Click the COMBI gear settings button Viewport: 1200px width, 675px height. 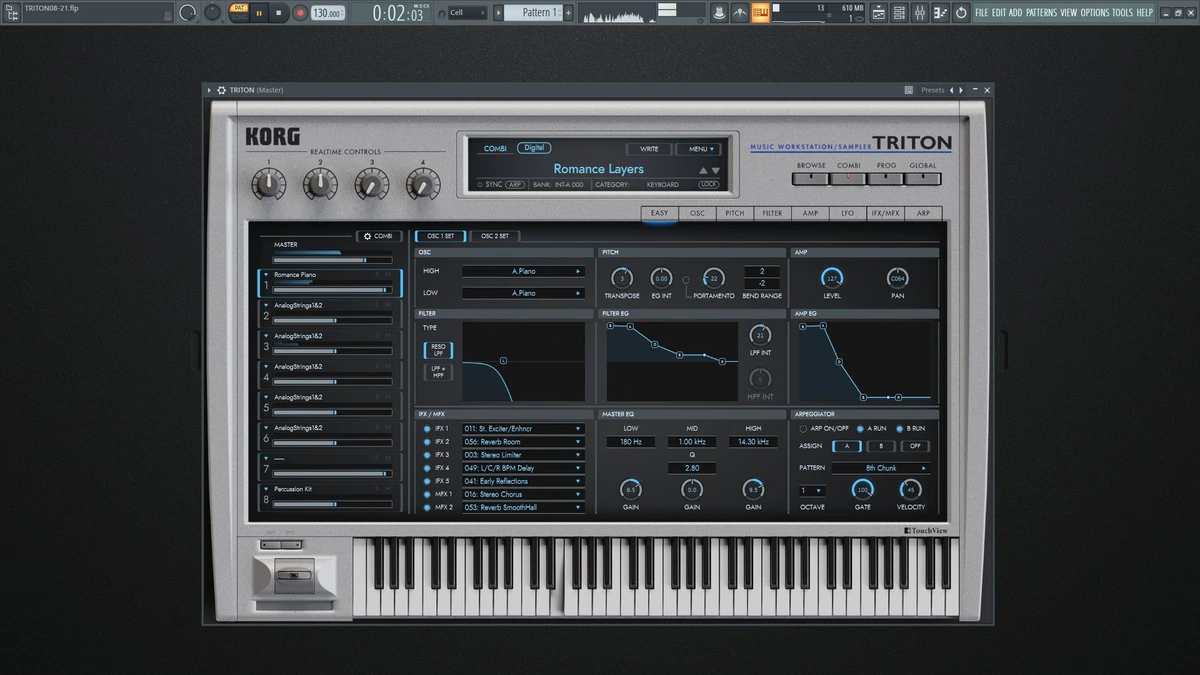click(379, 236)
